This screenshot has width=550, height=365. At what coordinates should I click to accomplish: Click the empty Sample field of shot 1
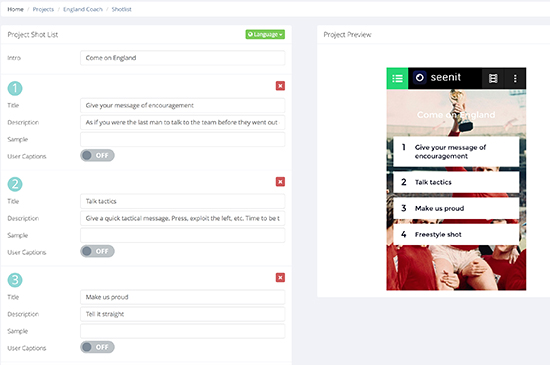(183, 139)
